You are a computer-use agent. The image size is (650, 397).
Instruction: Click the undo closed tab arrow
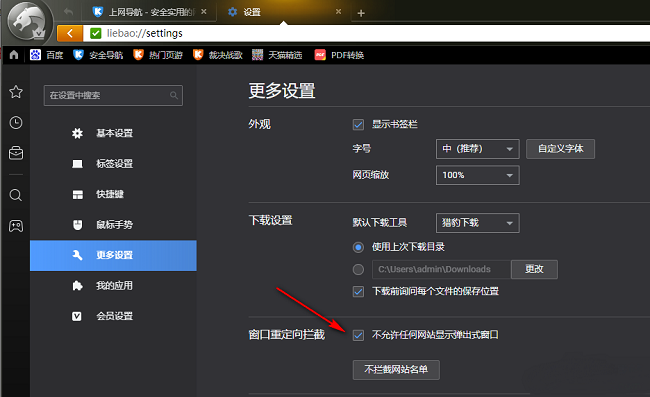click(68, 12)
